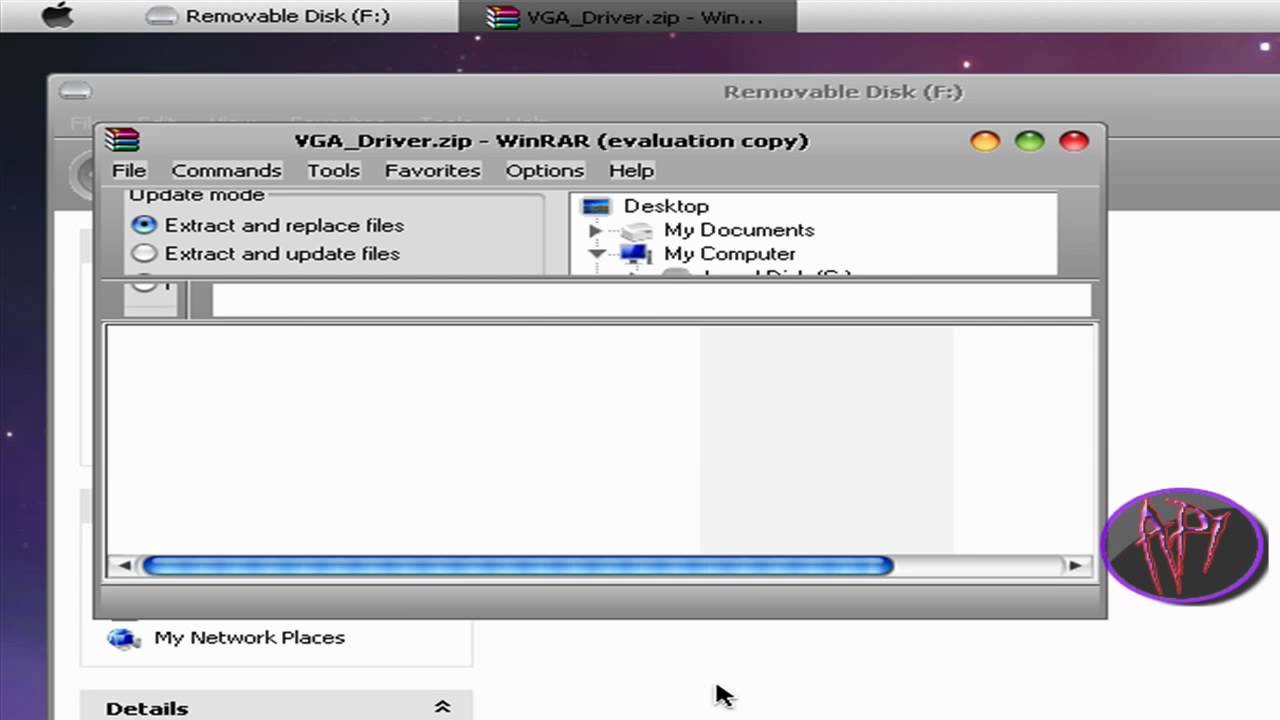The image size is (1280, 720).
Task: Open the Favorites menu
Action: coord(433,170)
